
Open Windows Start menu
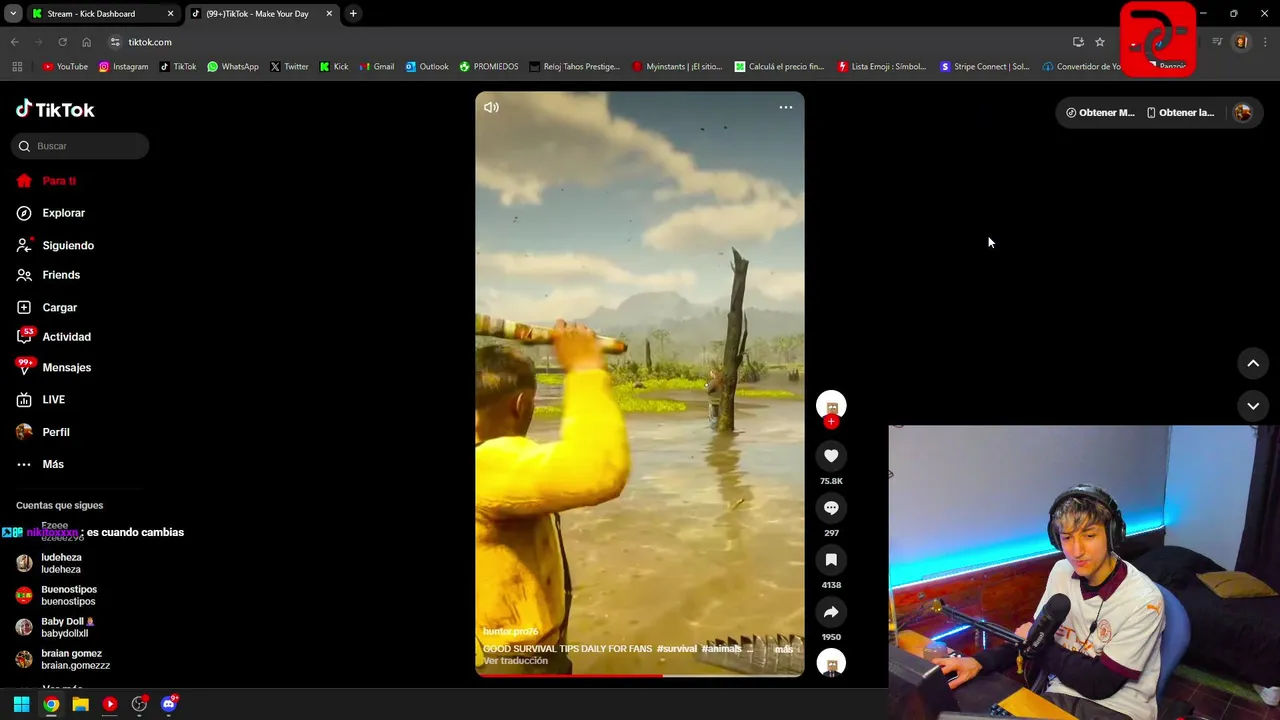21,704
